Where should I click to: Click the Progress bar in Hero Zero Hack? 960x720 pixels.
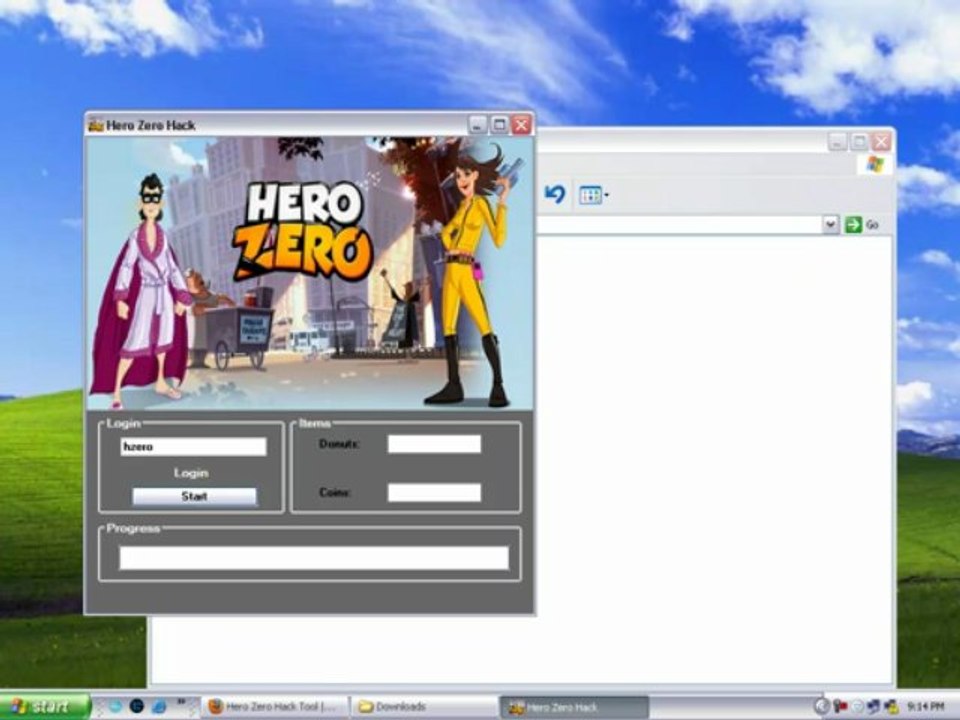coord(314,558)
